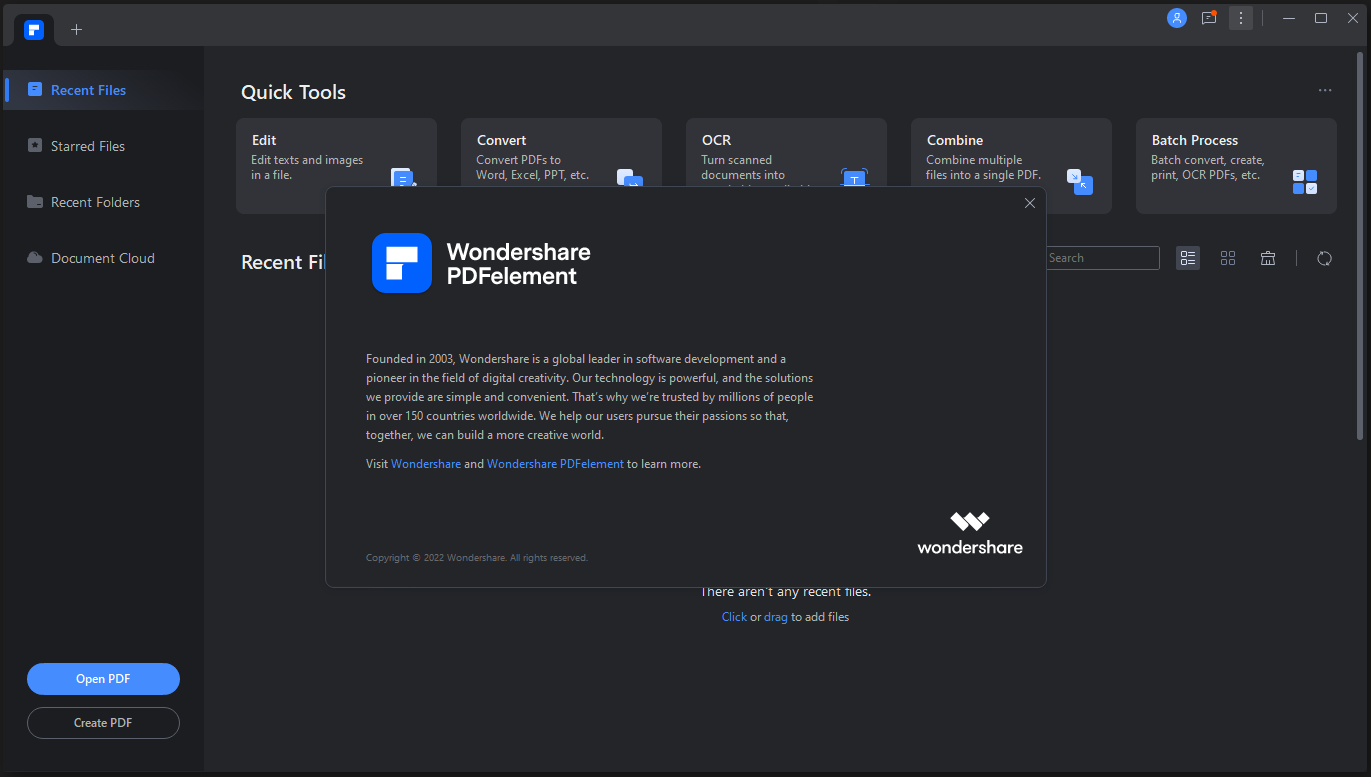Clear recent files with trash icon

coord(1268,258)
